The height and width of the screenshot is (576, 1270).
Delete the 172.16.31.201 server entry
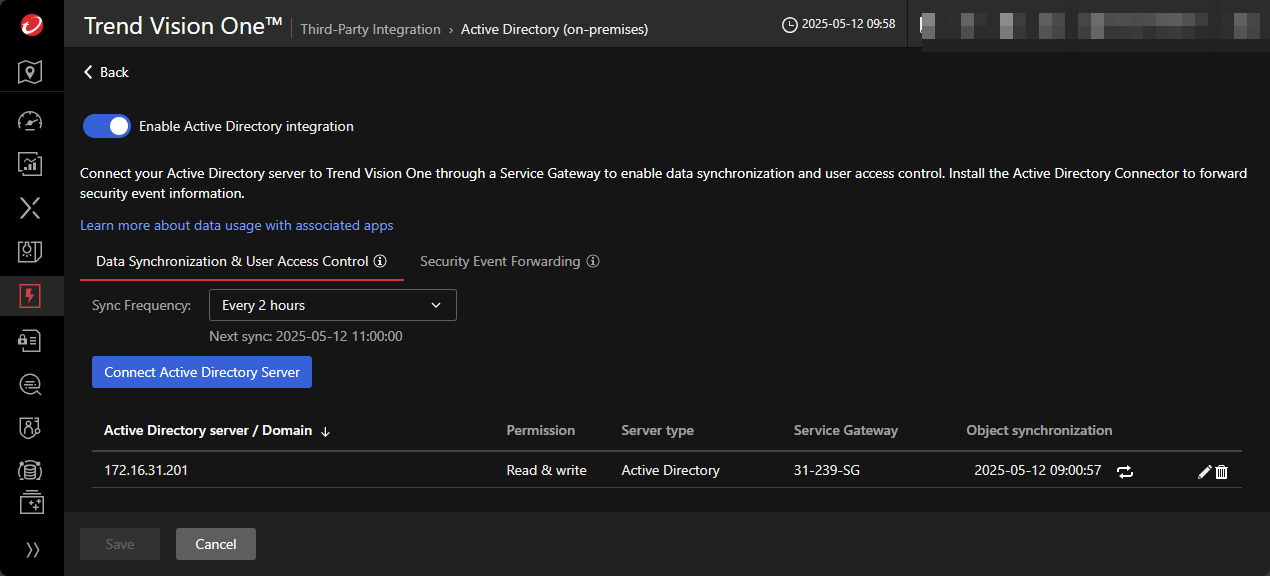point(1221,472)
